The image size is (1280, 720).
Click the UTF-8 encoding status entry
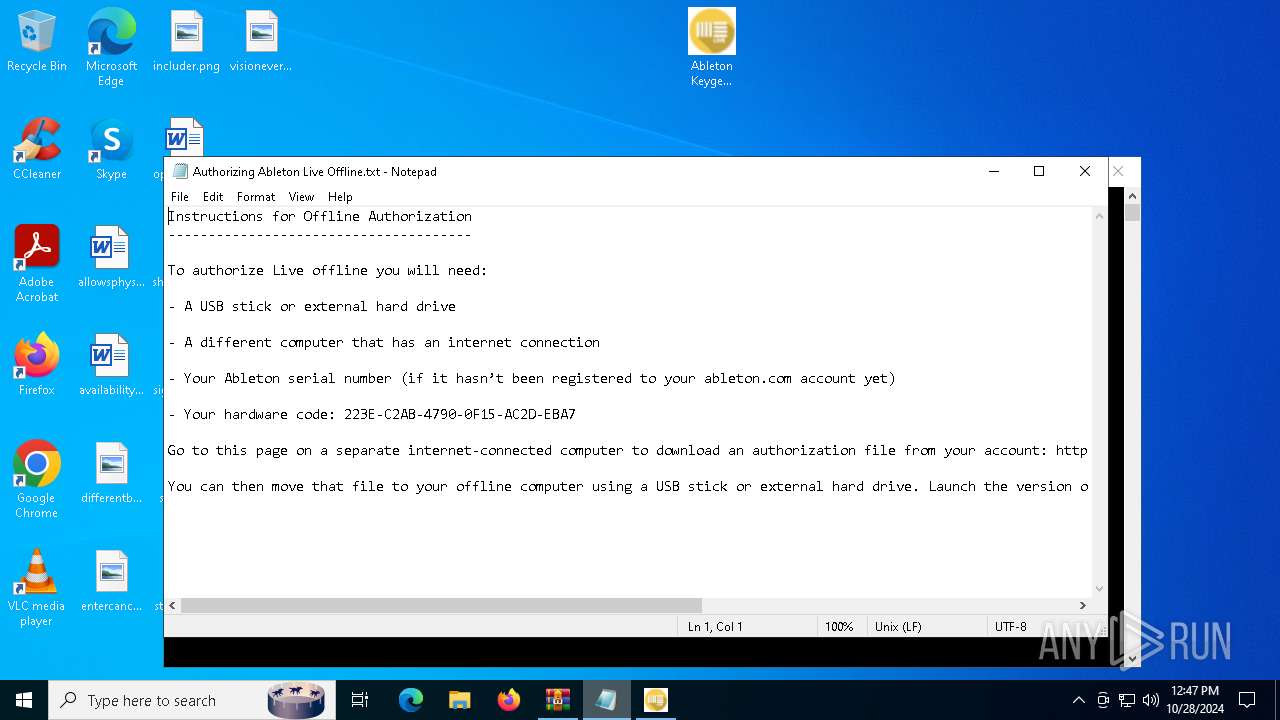tap(1010, 627)
